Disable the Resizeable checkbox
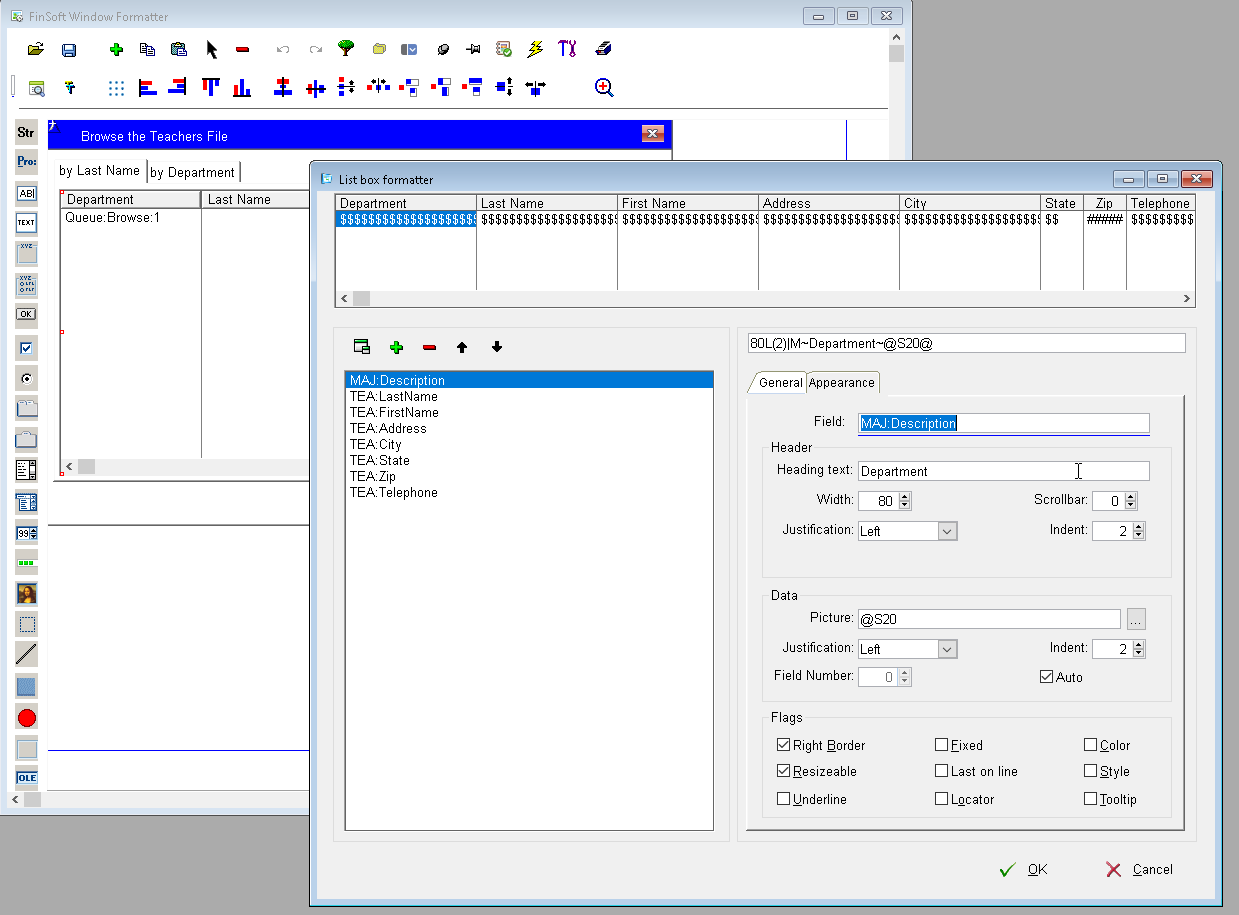This screenshot has height=915, width=1239. pos(783,771)
